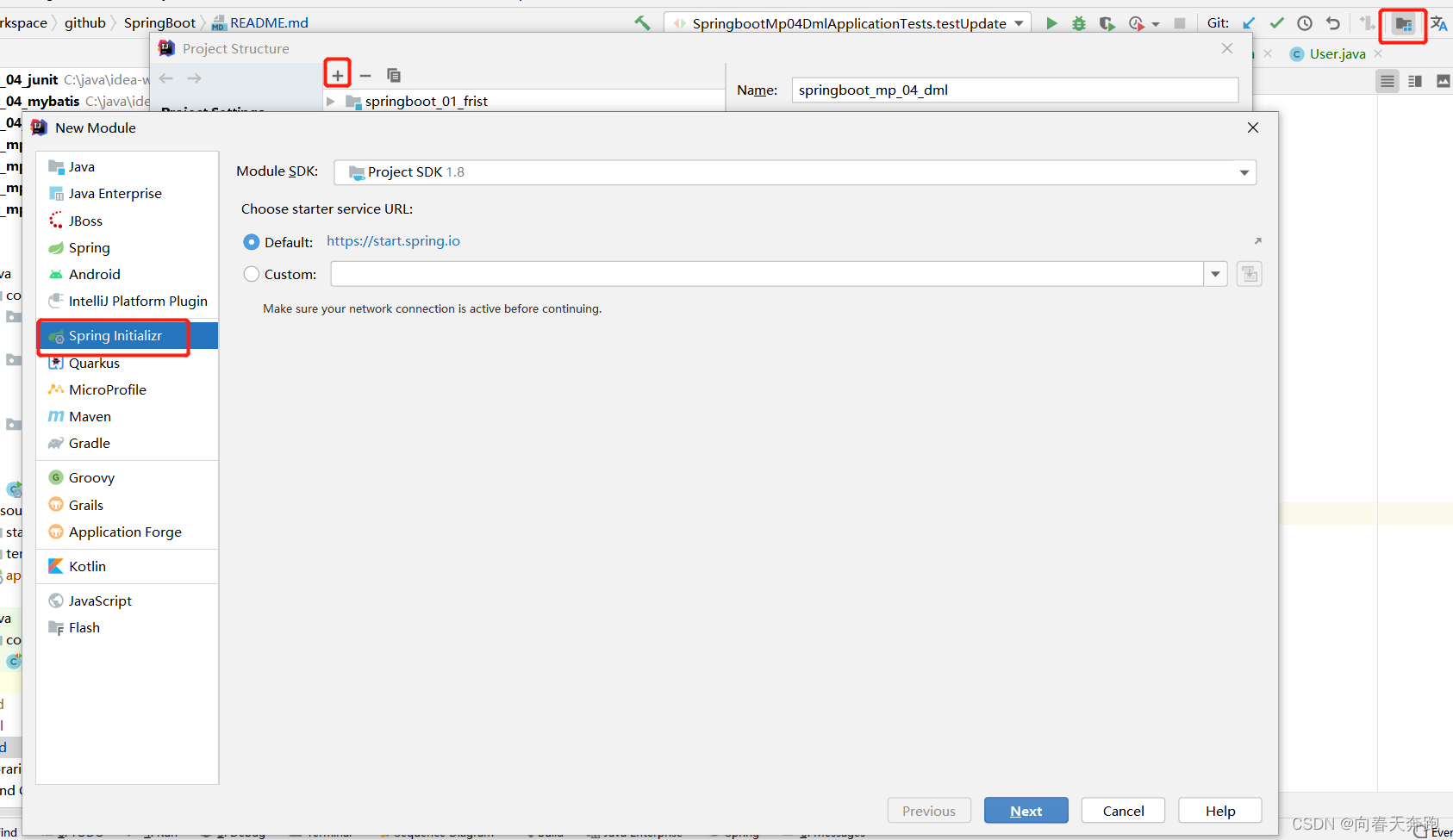Image resolution: width=1453 pixels, height=840 pixels.
Task: Select the Custom URL radio button
Action: pos(252,274)
